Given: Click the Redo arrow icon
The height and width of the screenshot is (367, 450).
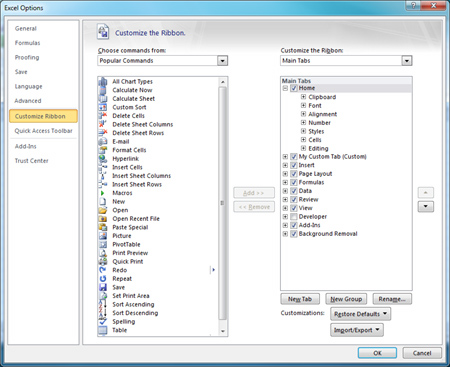Looking at the screenshot, I should point(103,270).
